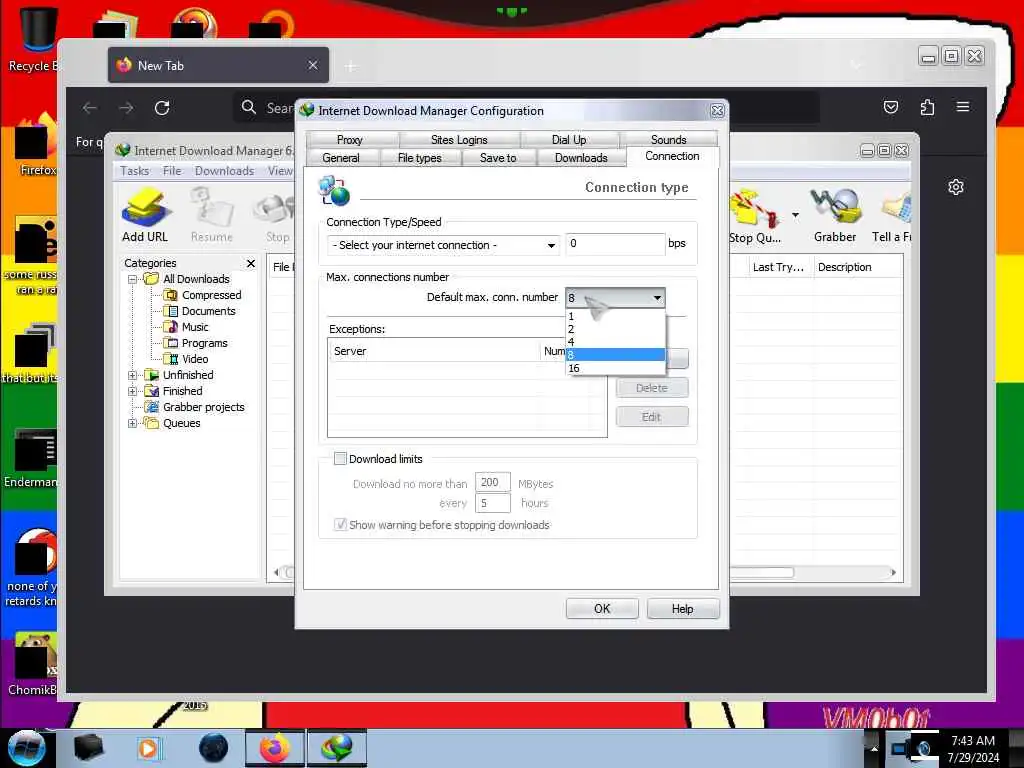Toggle Show warning before stopping downloads
Viewport: 1024px width, 768px height.
pos(340,524)
